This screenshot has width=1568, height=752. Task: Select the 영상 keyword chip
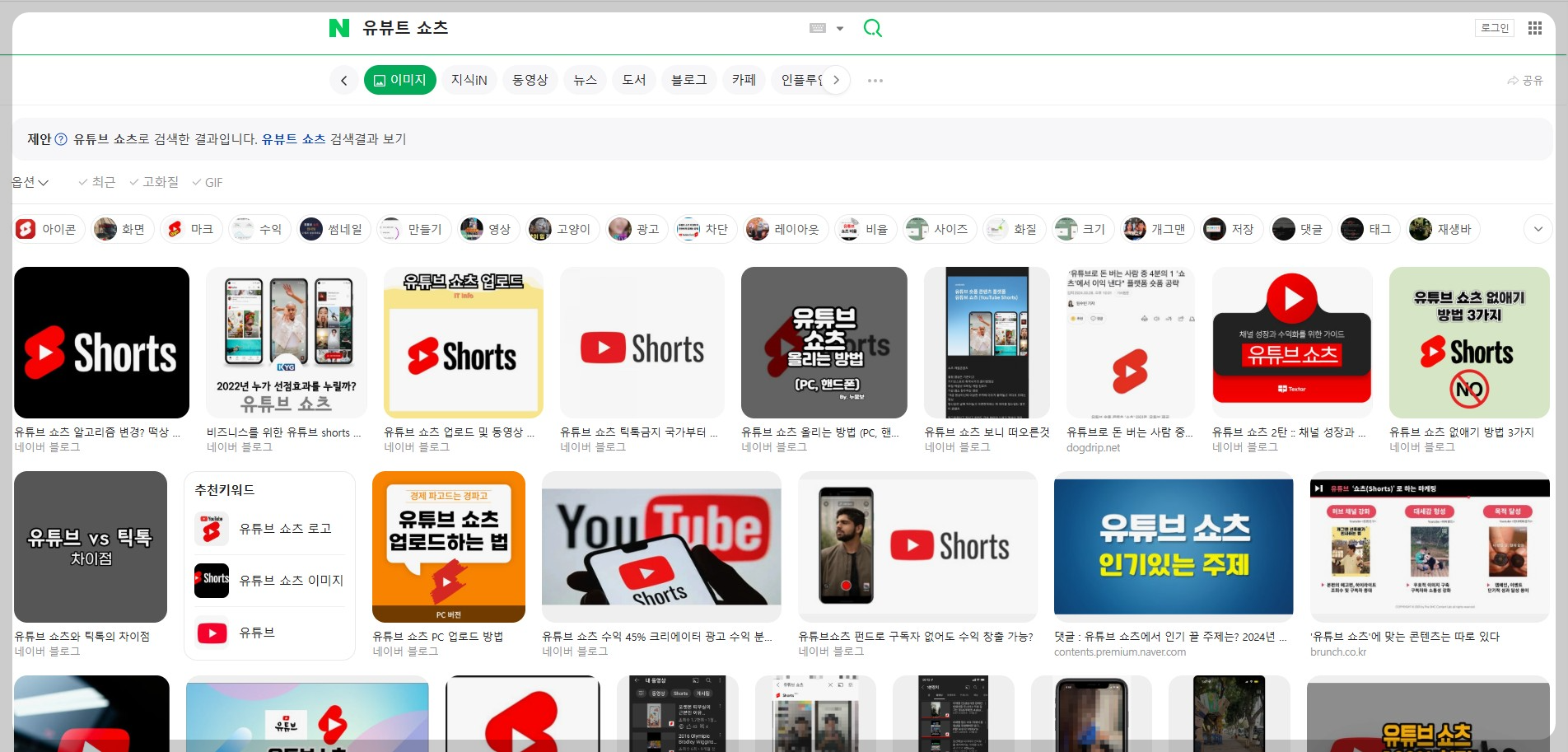[x=489, y=229]
